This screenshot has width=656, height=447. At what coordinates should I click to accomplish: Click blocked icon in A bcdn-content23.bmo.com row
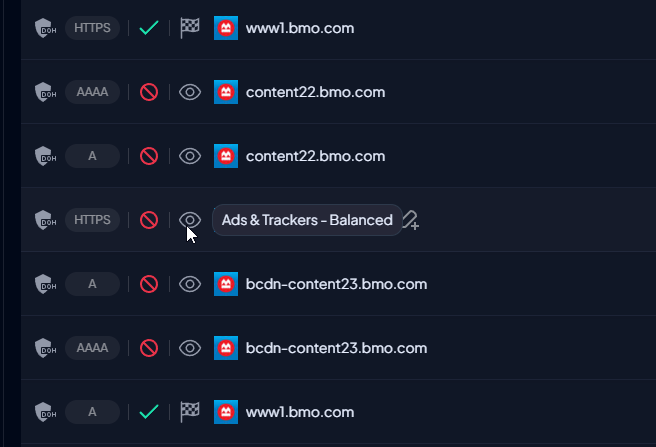click(149, 284)
